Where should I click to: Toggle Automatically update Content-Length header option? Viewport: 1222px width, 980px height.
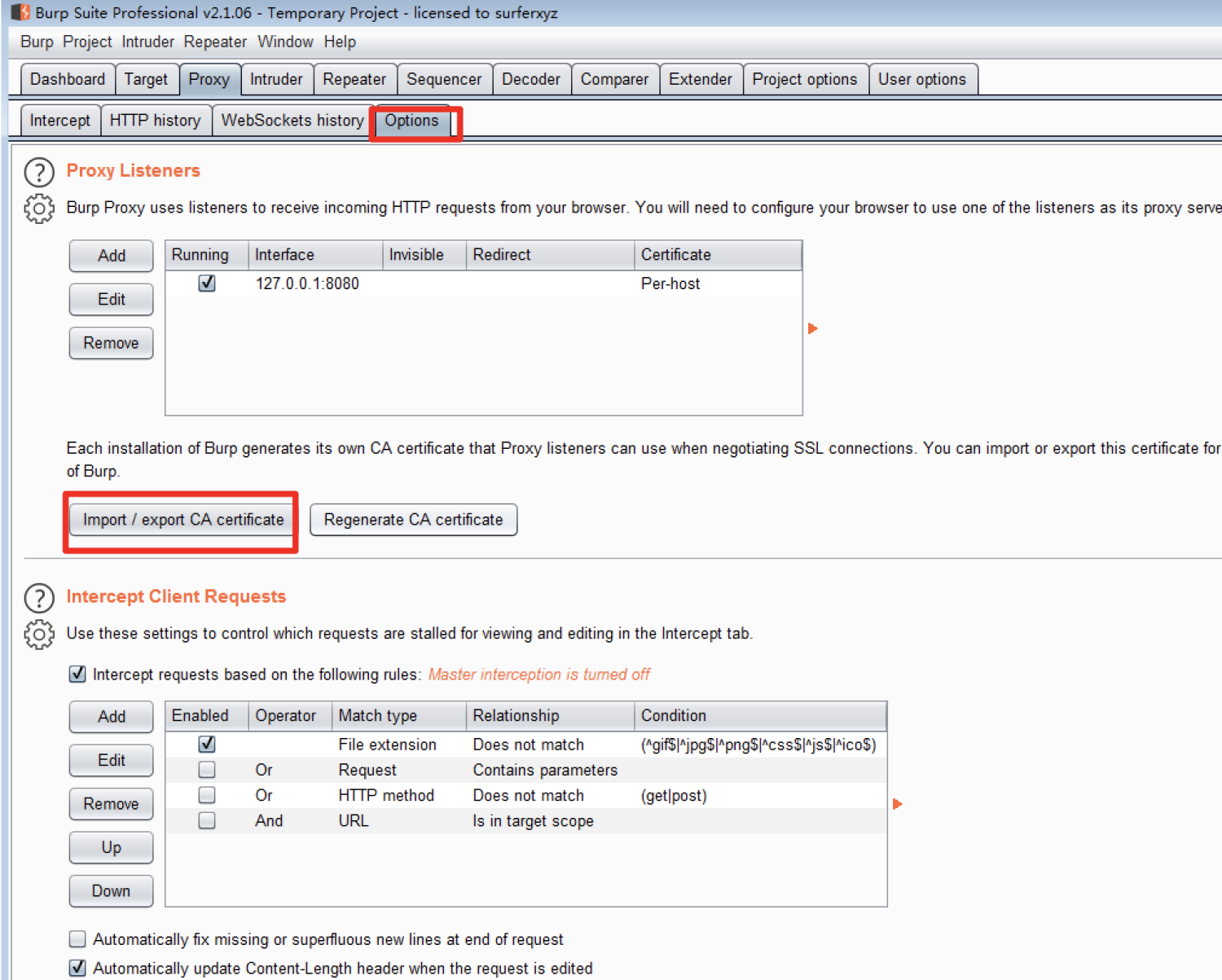tap(77, 968)
